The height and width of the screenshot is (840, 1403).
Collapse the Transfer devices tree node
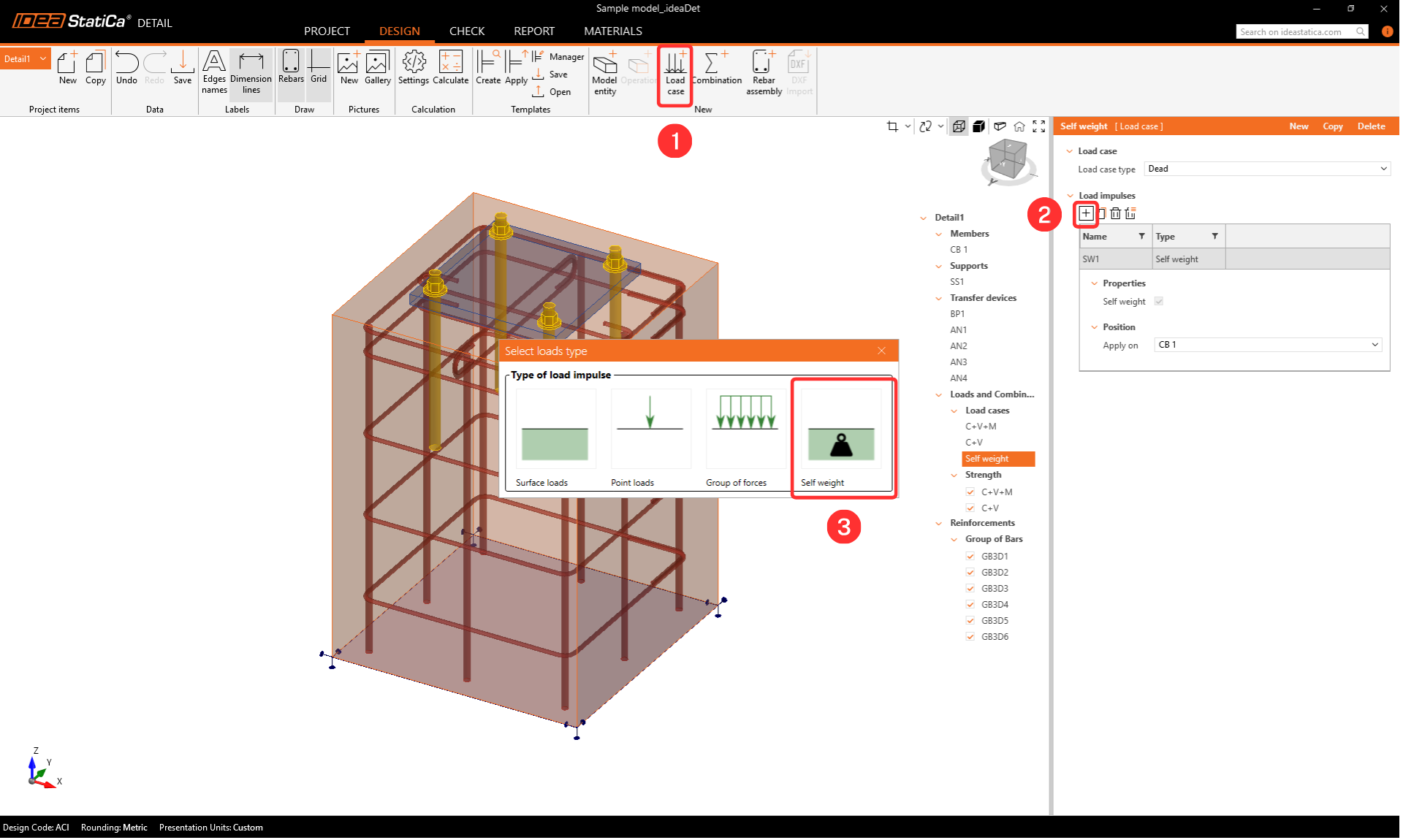(x=939, y=298)
